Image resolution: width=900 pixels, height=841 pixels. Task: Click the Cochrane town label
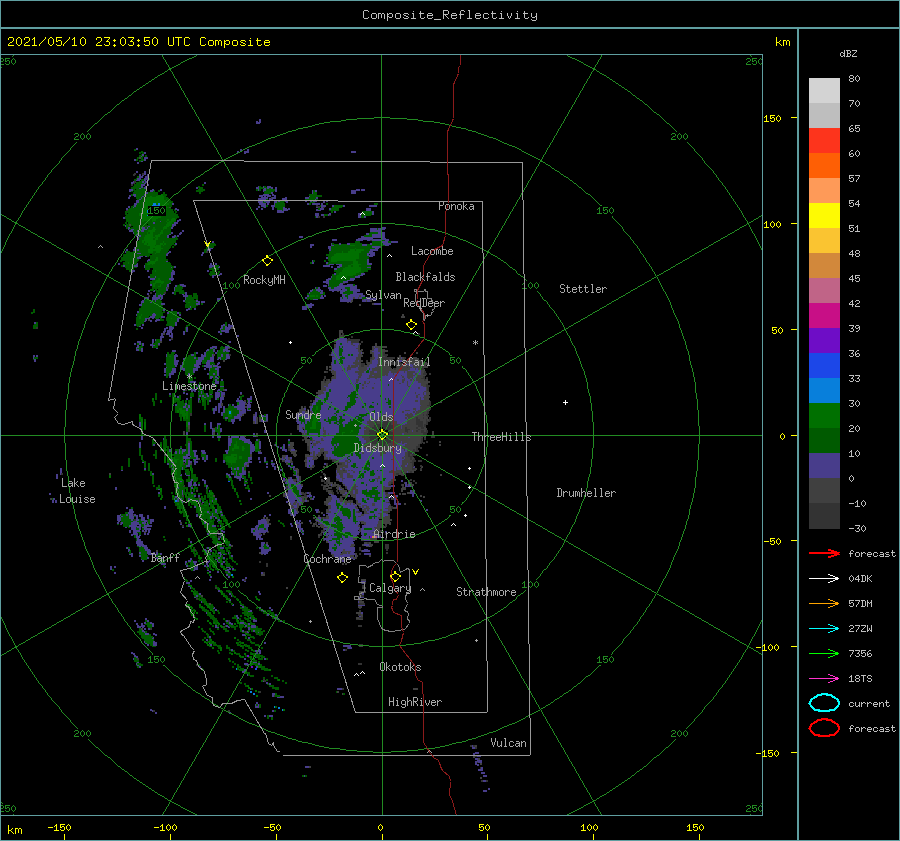[327, 559]
